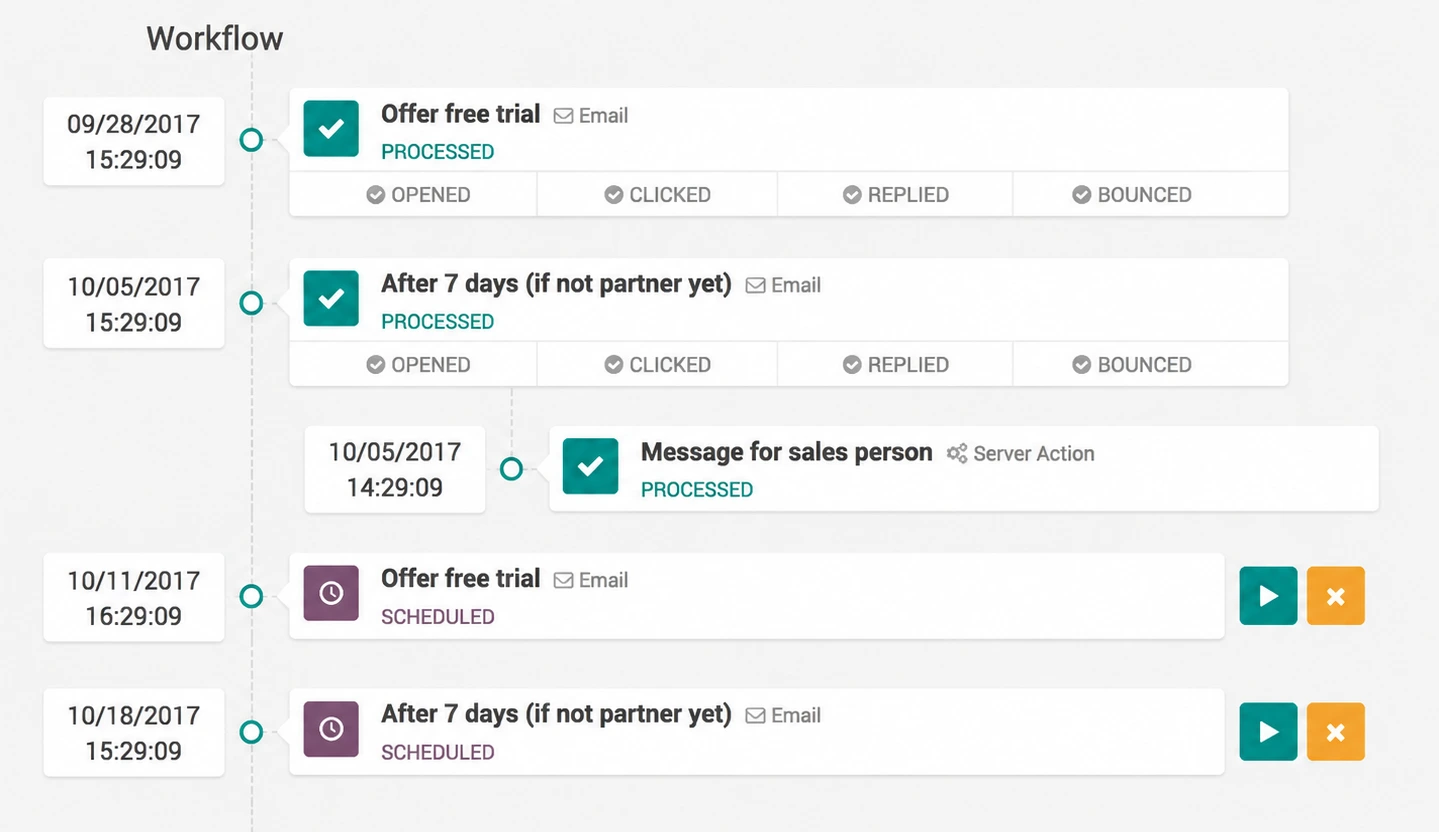Click PROCESSED status under 09/28 Offer free trial

pyautogui.click(x=437, y=152)
